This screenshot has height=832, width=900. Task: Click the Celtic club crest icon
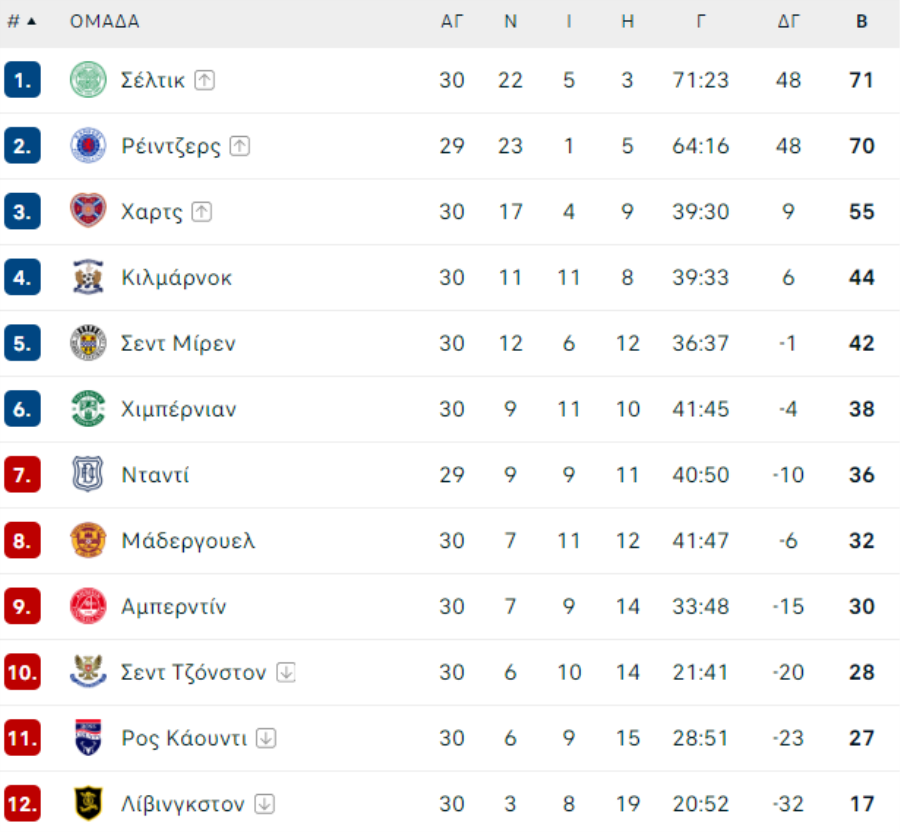click(88, 80)
